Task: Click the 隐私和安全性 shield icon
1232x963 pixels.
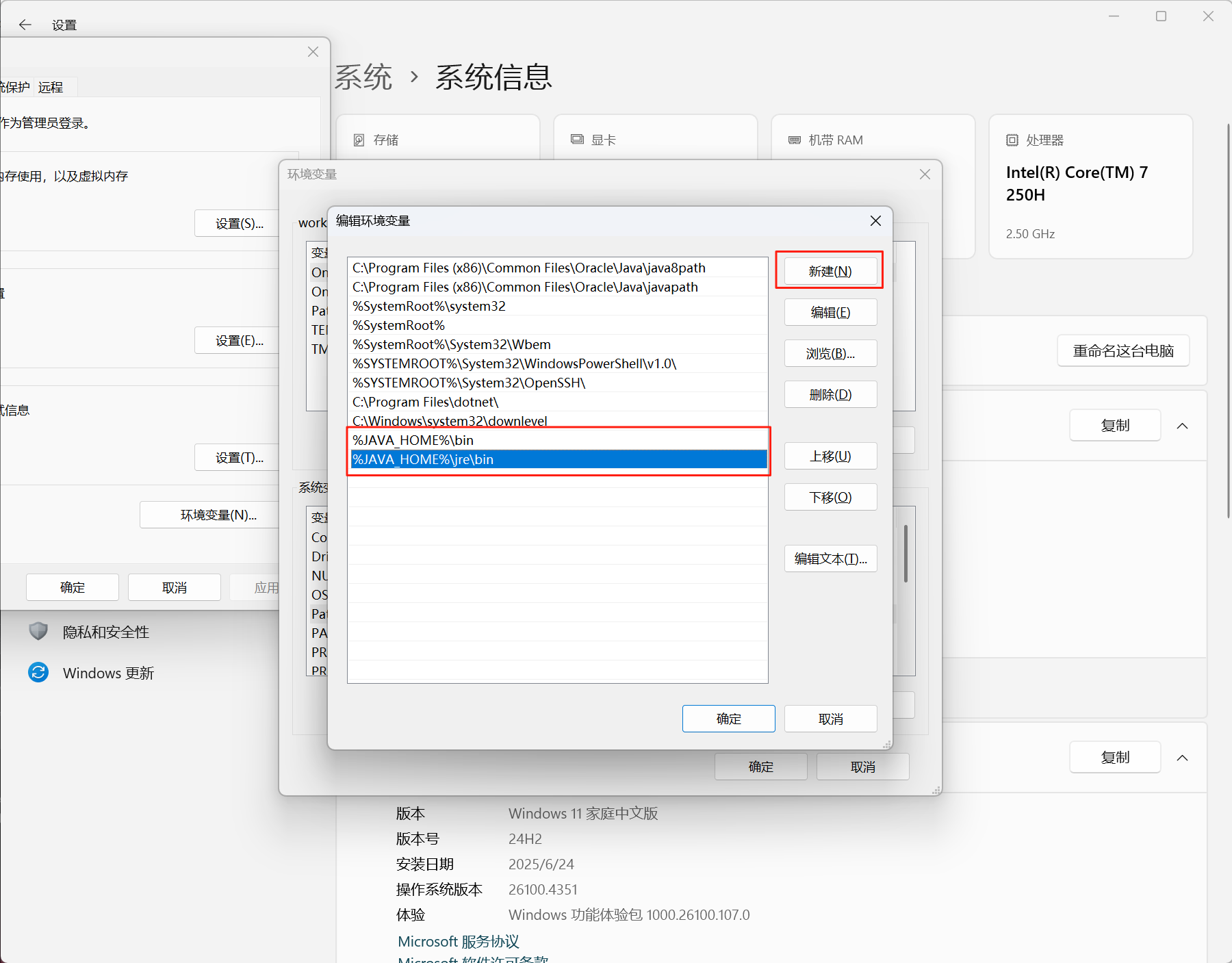Action: pyautogui.click(x=38, y=631)
